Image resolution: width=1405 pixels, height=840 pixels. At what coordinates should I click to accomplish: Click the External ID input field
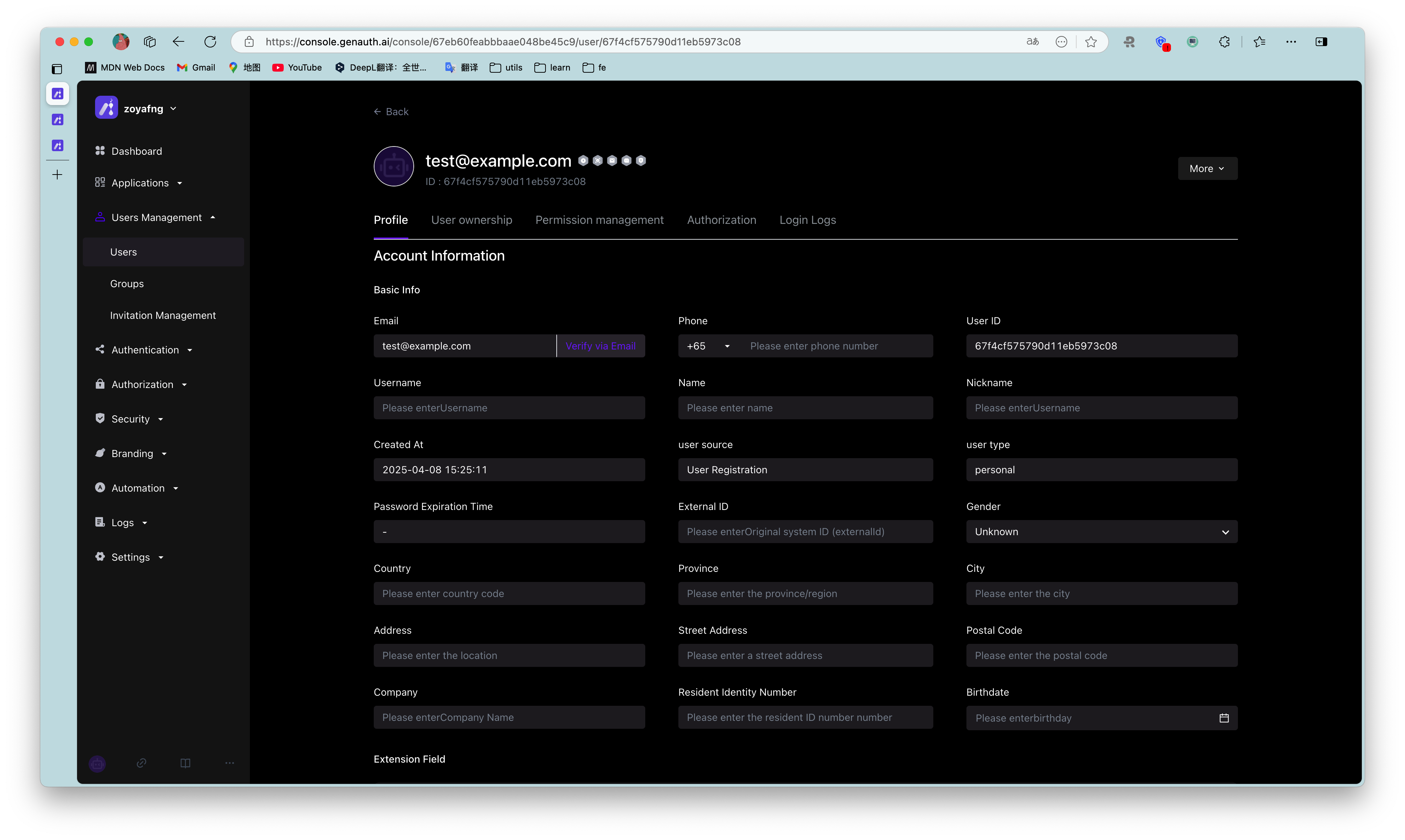pos(805,532)
